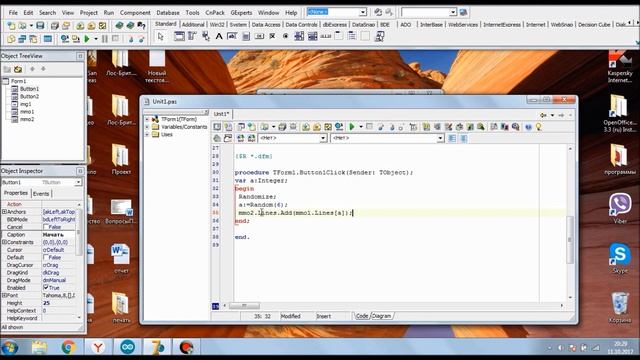Open the CnPack menu

[215, 13]
